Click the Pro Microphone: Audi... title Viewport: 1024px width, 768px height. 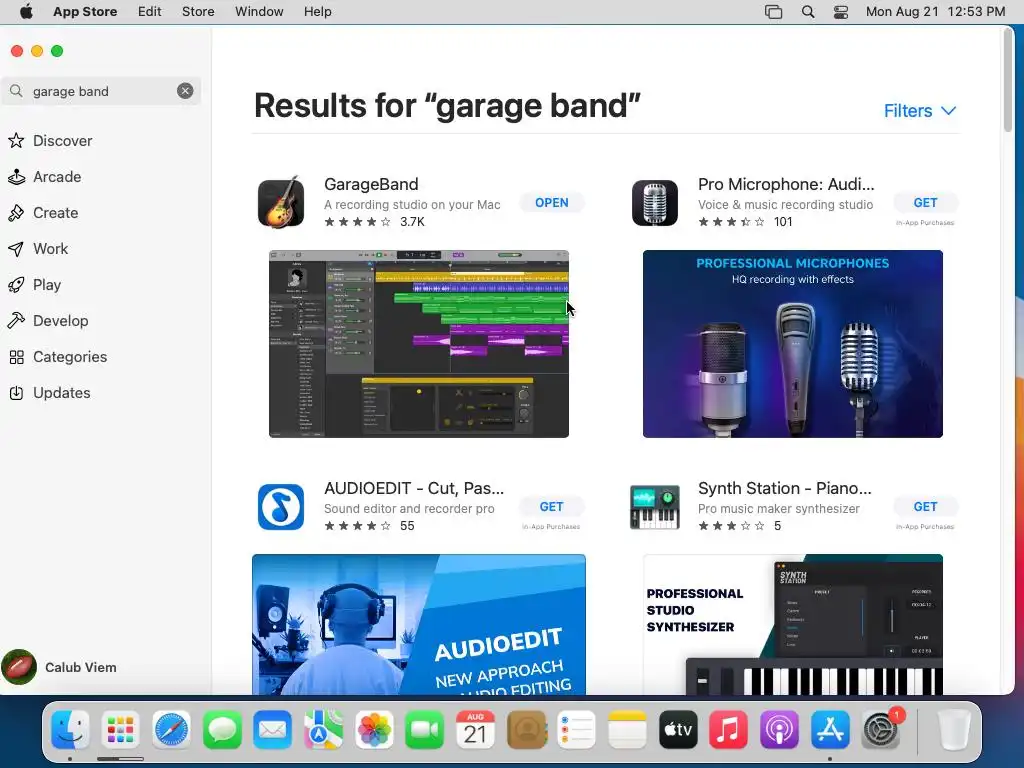coord(786,184)
